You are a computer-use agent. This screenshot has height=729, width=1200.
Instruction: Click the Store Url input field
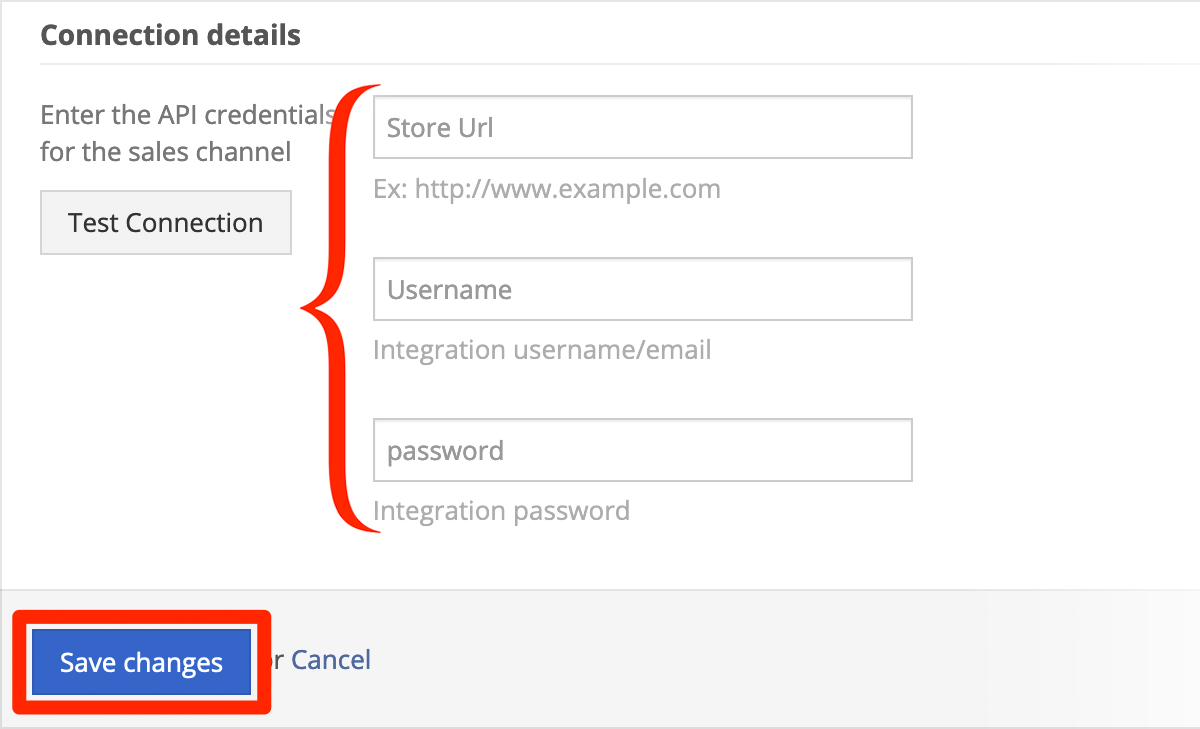click(643, 127)
